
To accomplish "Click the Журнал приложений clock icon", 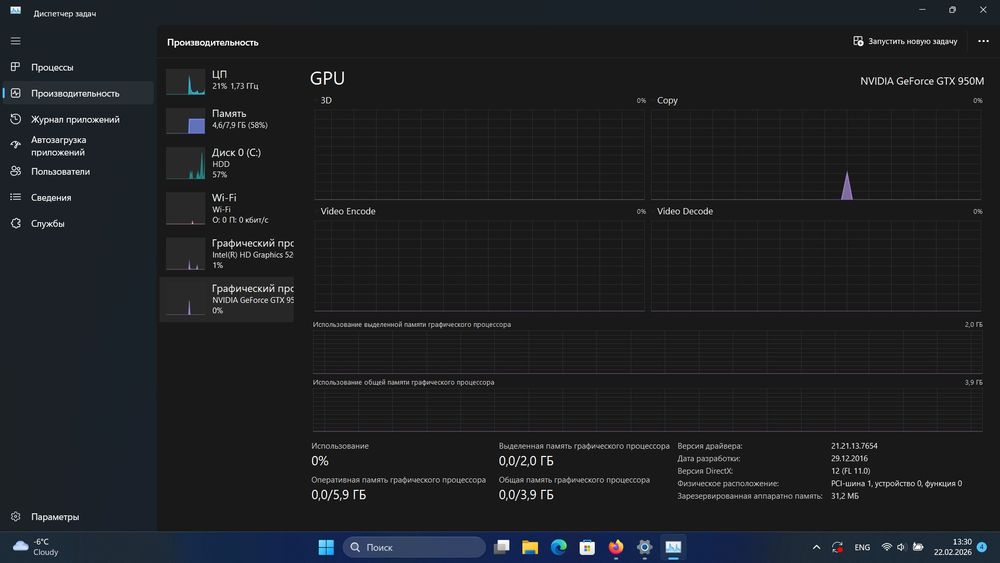I will click(15, 119).
